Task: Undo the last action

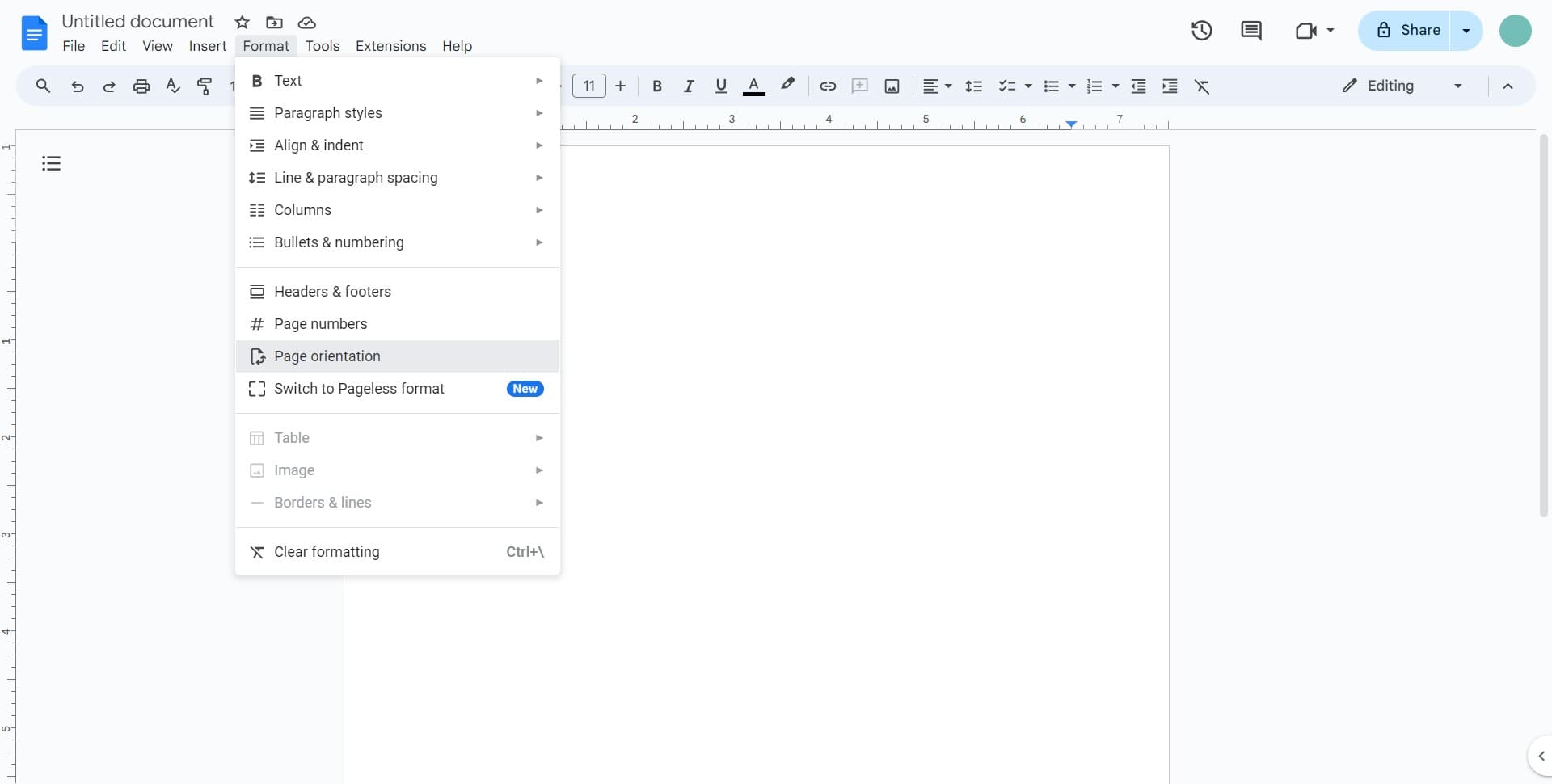Action: (x=77, y=86)
